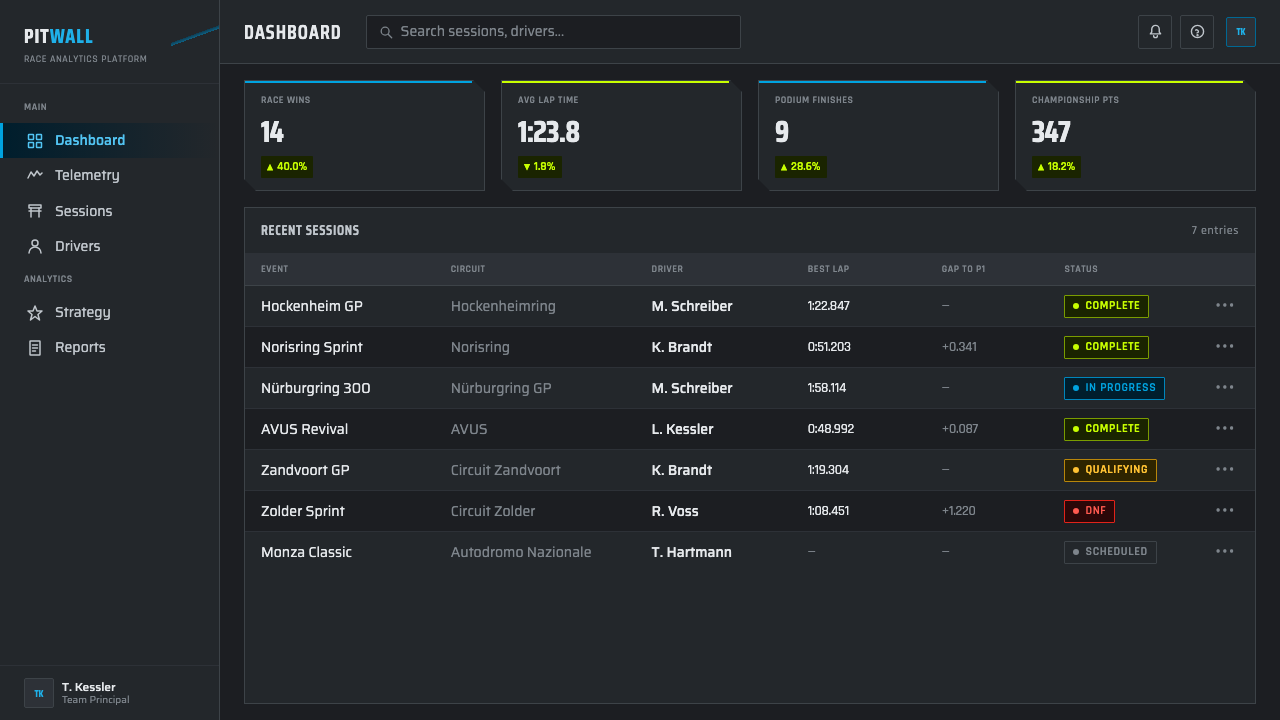
Task: Expand actions menu for Monza Classic
Action: (1225, 552)
